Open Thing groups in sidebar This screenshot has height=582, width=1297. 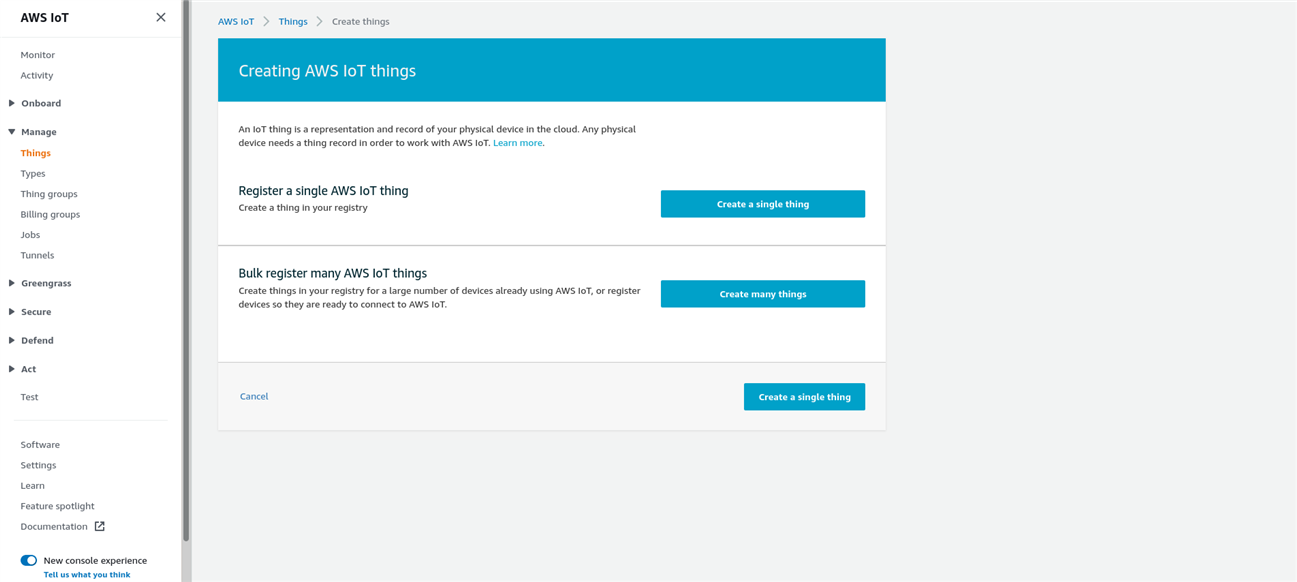[49, 194]
